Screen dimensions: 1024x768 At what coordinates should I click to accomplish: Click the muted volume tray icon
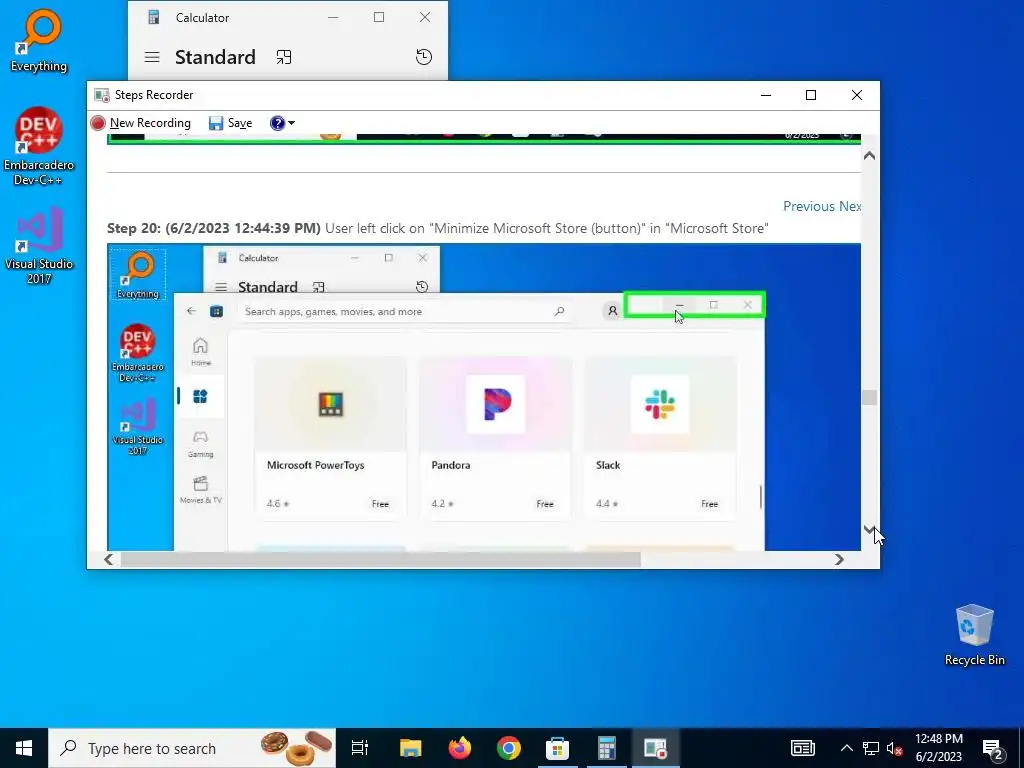coord(894,748)
